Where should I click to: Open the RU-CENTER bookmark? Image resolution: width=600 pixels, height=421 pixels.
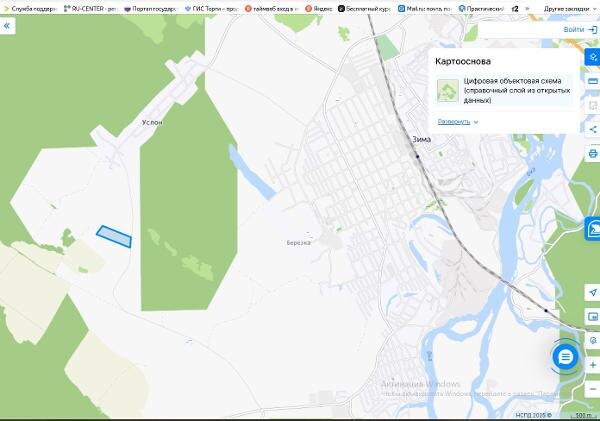pos(90,8)
